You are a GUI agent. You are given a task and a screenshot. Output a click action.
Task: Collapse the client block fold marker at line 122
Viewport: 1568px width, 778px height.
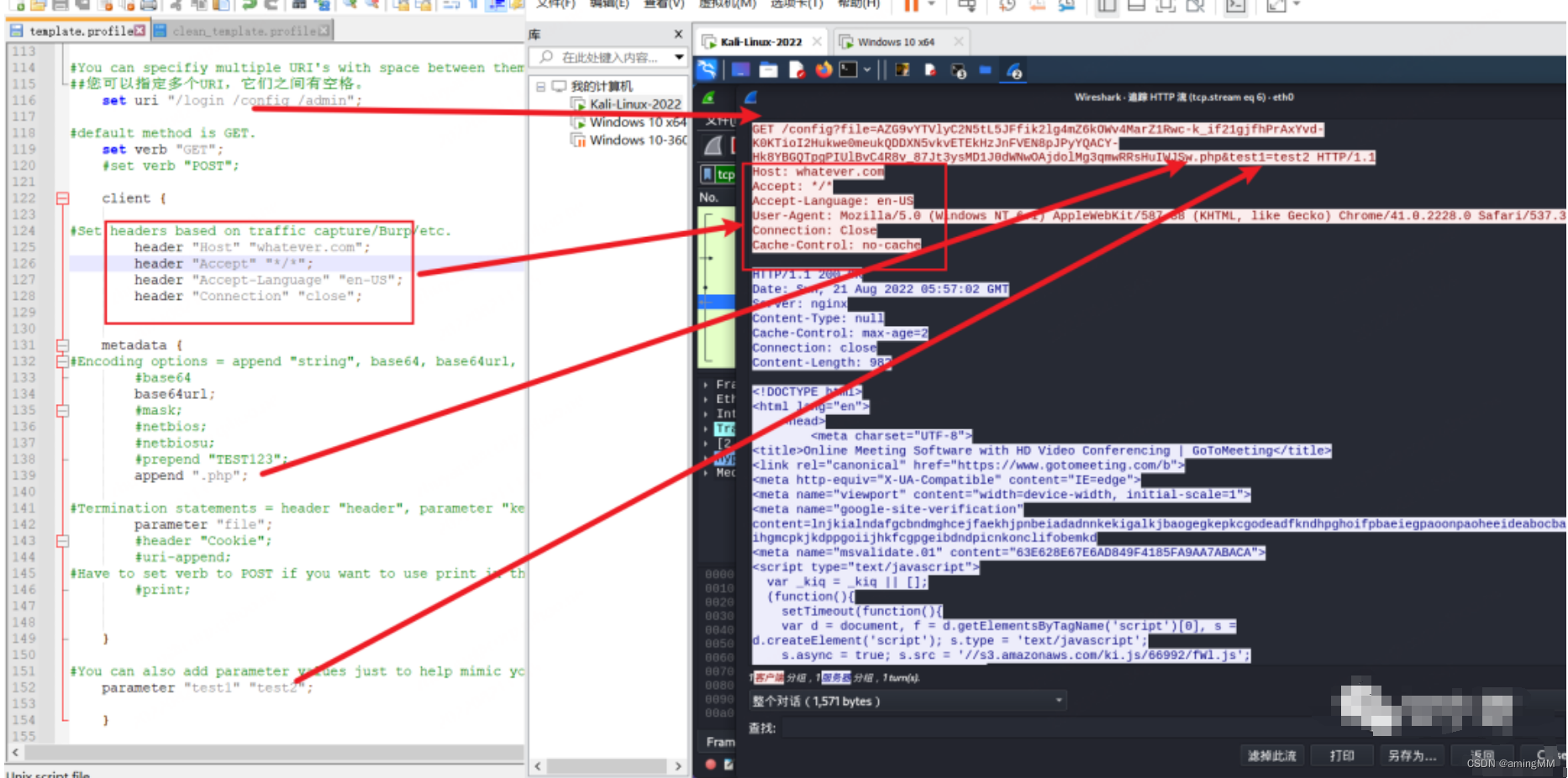click(x=62, y=198)
